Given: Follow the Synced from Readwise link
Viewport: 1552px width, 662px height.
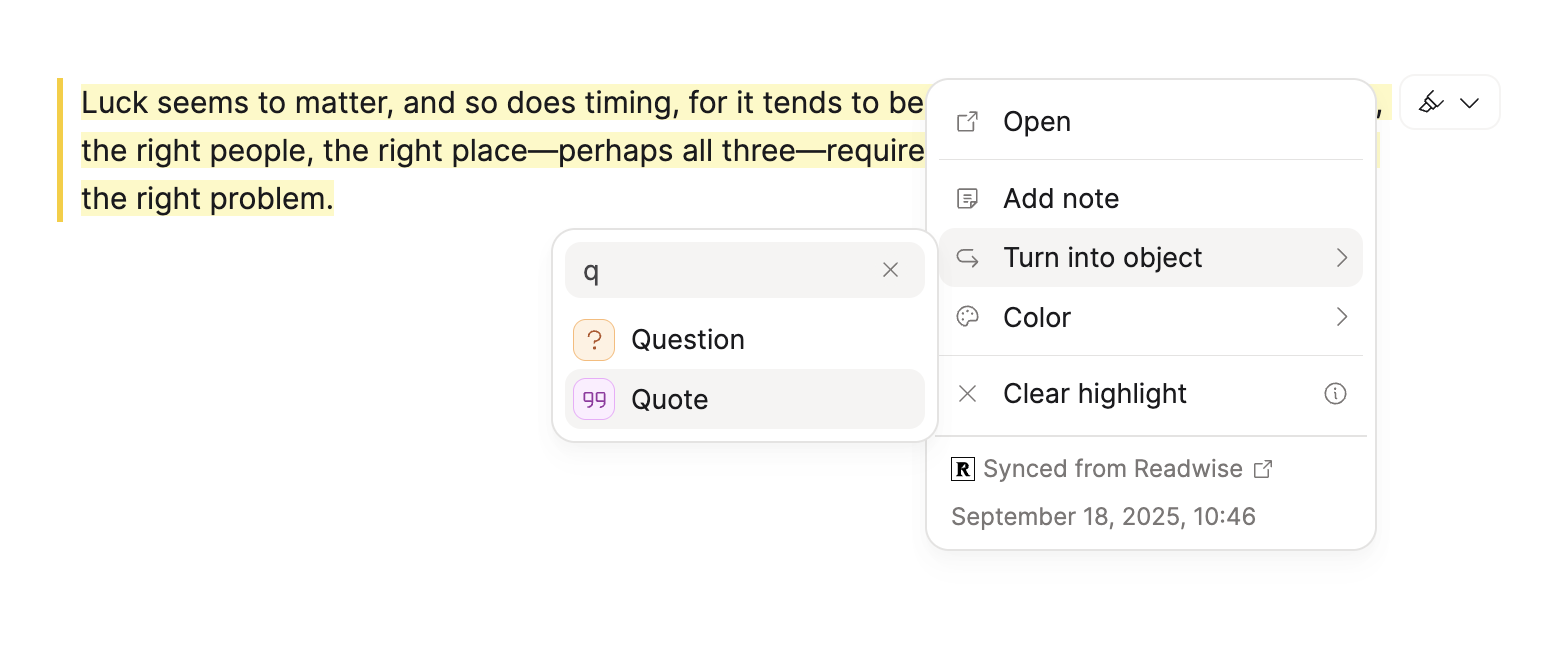Looking at the screenshot, I should tap(1112, 469).
